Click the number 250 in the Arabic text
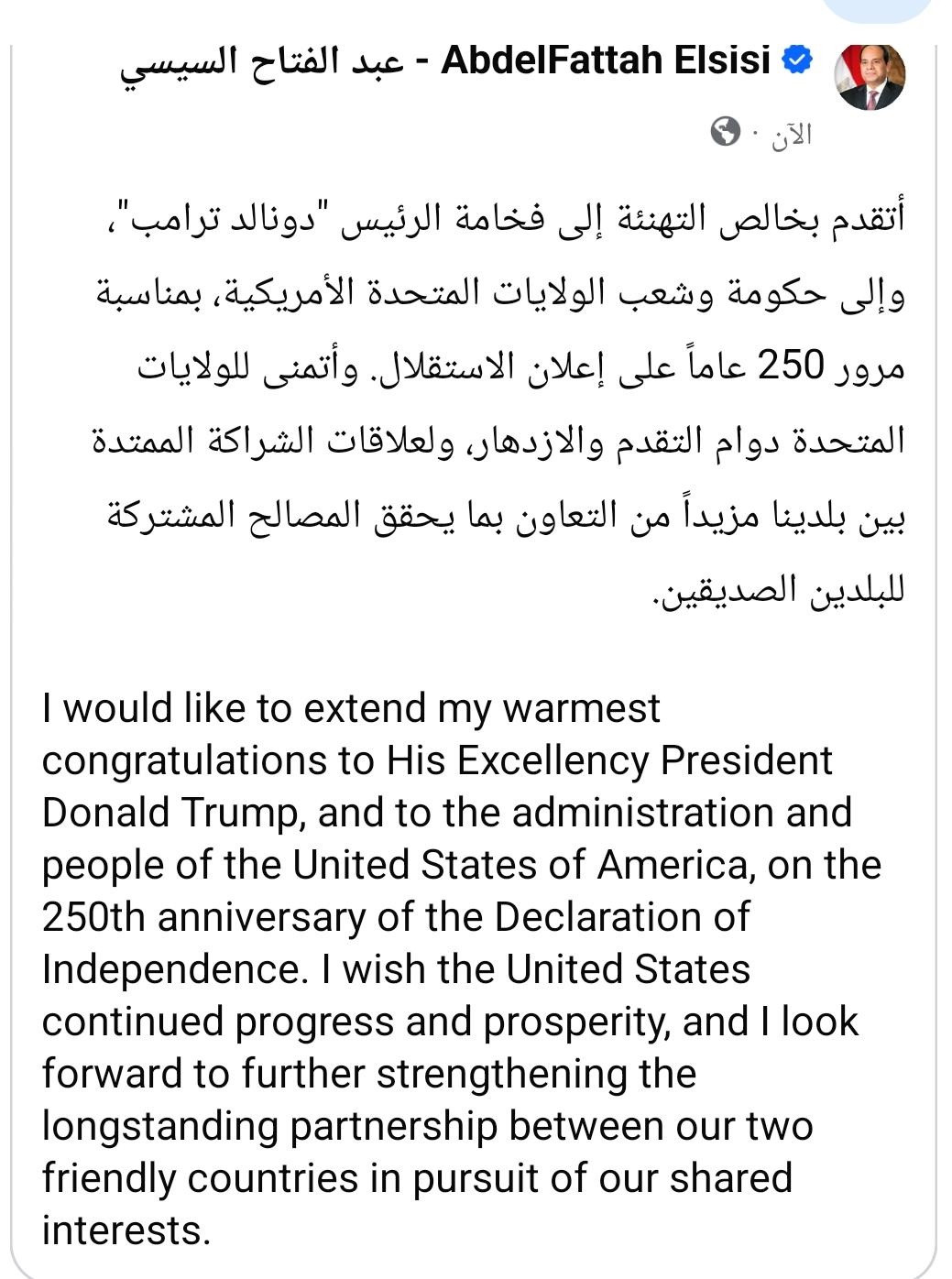 (792, 366)
